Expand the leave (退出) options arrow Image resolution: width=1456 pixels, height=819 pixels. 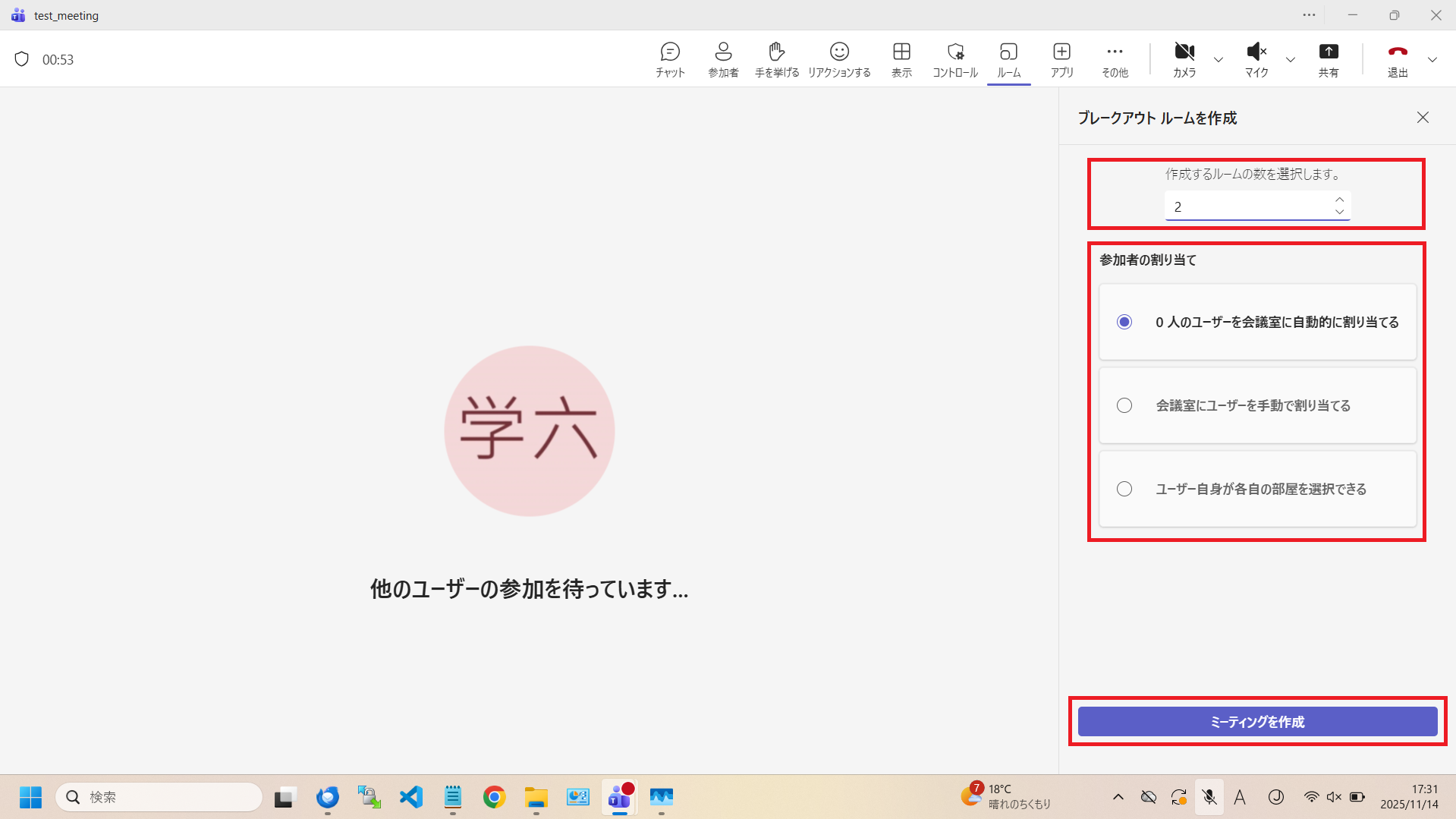[x=1432, y=60]
